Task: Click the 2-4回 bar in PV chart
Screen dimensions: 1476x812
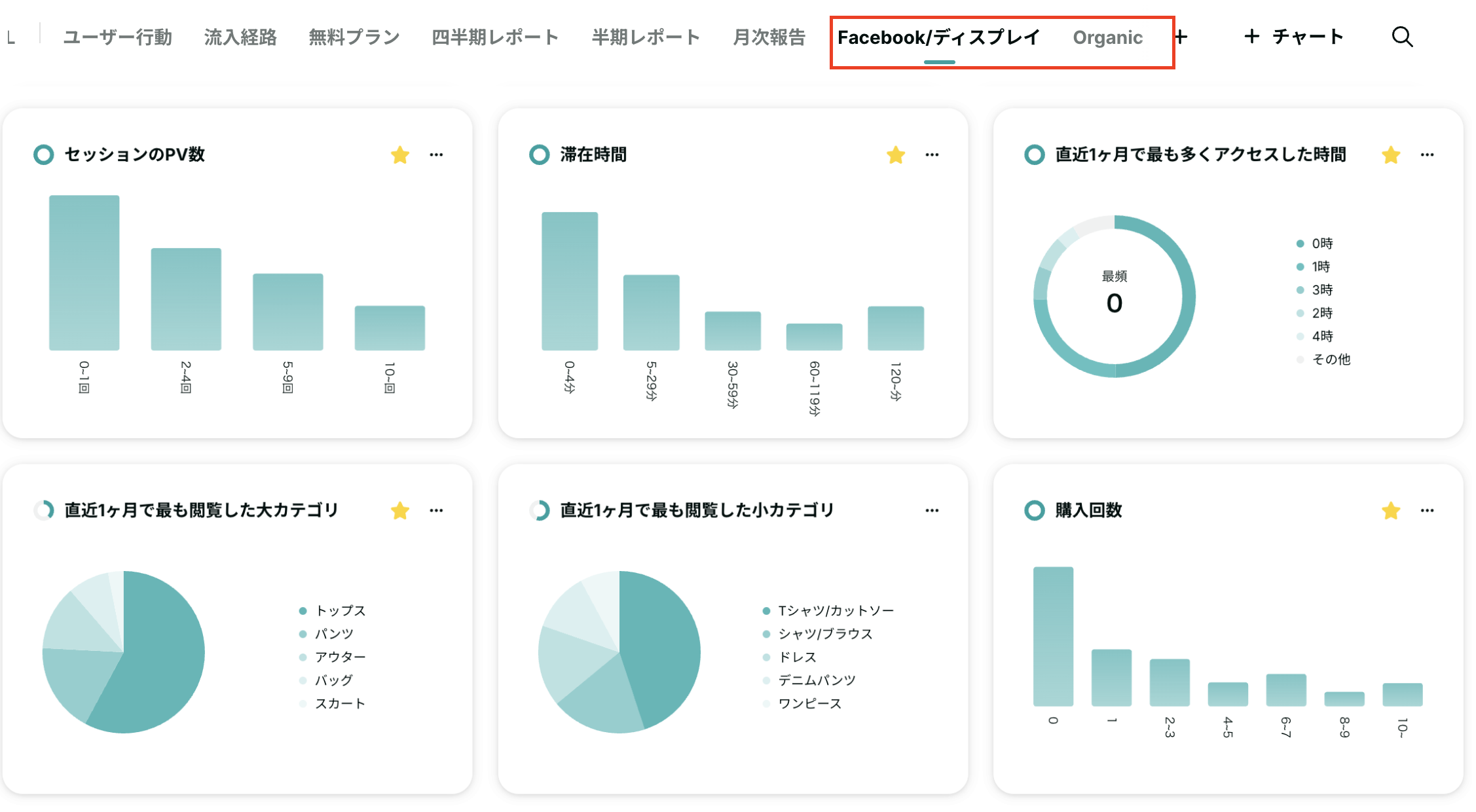Action: (x=186, y=299)
